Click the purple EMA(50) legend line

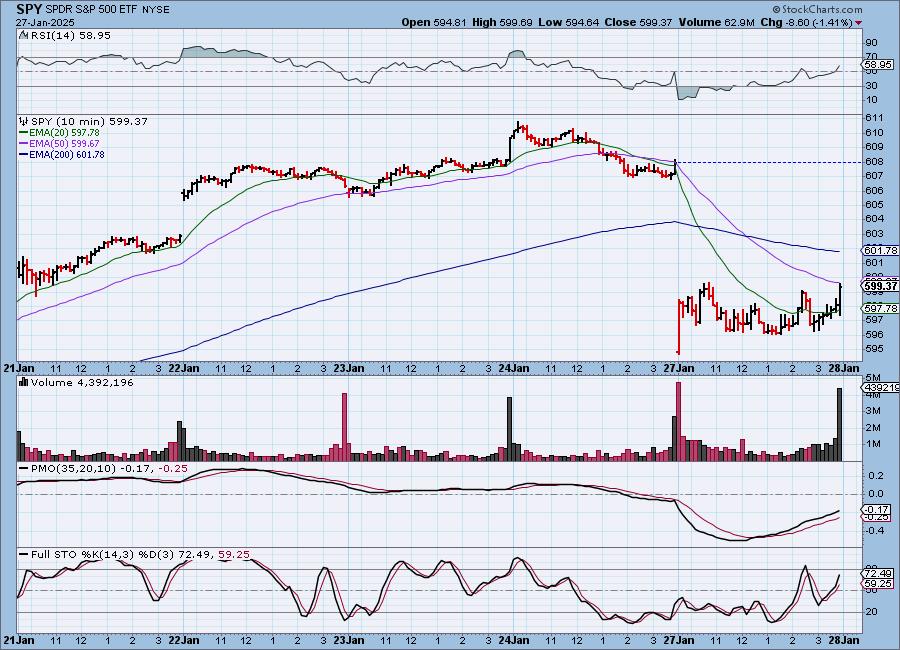(24, 144)
